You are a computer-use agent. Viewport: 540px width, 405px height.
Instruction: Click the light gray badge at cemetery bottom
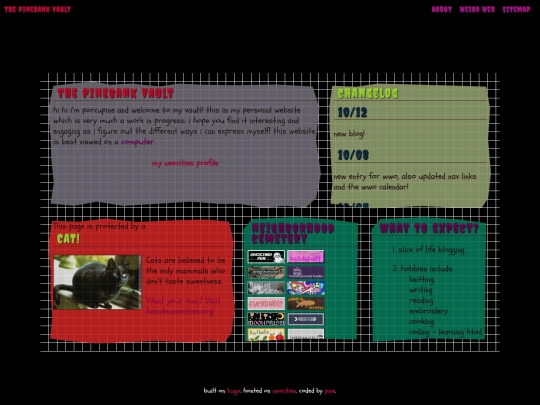[305, 334]
